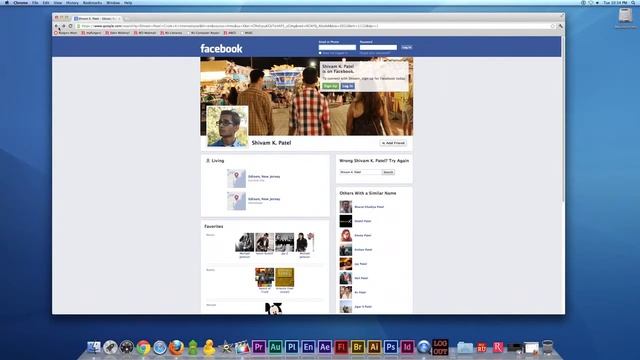
Task: Click the first Edison, New Jersey map thumbnail
Action: [236, 178]
